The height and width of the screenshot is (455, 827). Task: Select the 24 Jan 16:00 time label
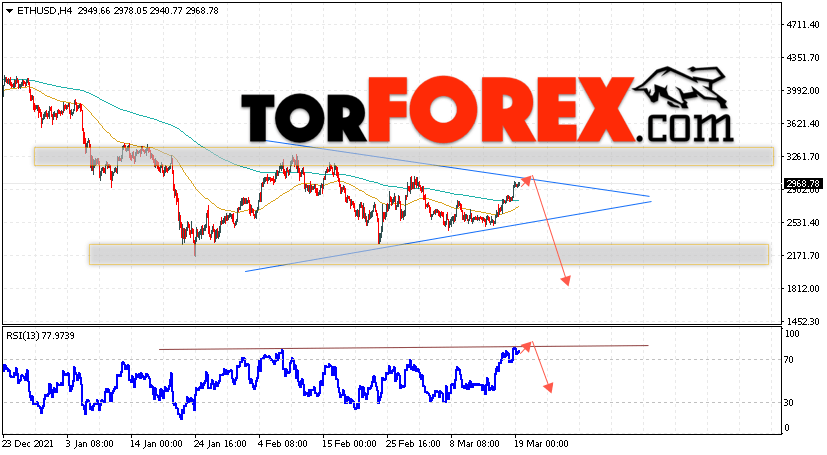pyautogui.click(x=220, y=444)
